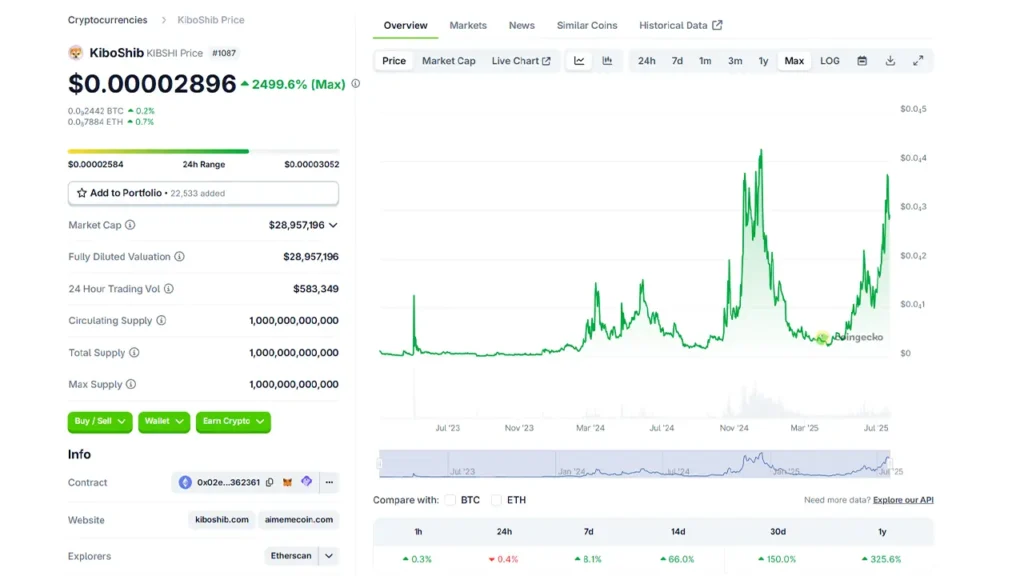Click the external link icon on Historical Data

pos(718,25)
